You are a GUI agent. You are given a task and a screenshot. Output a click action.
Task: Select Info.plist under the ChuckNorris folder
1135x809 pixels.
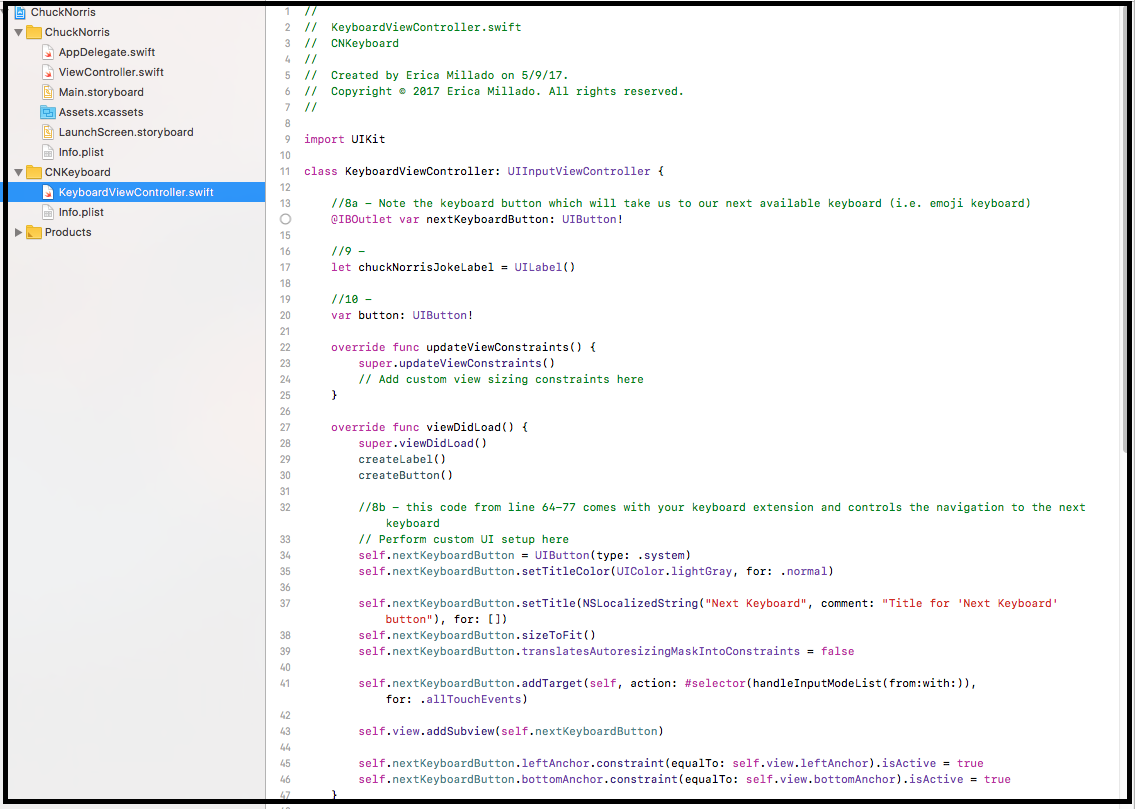point(81,152)
